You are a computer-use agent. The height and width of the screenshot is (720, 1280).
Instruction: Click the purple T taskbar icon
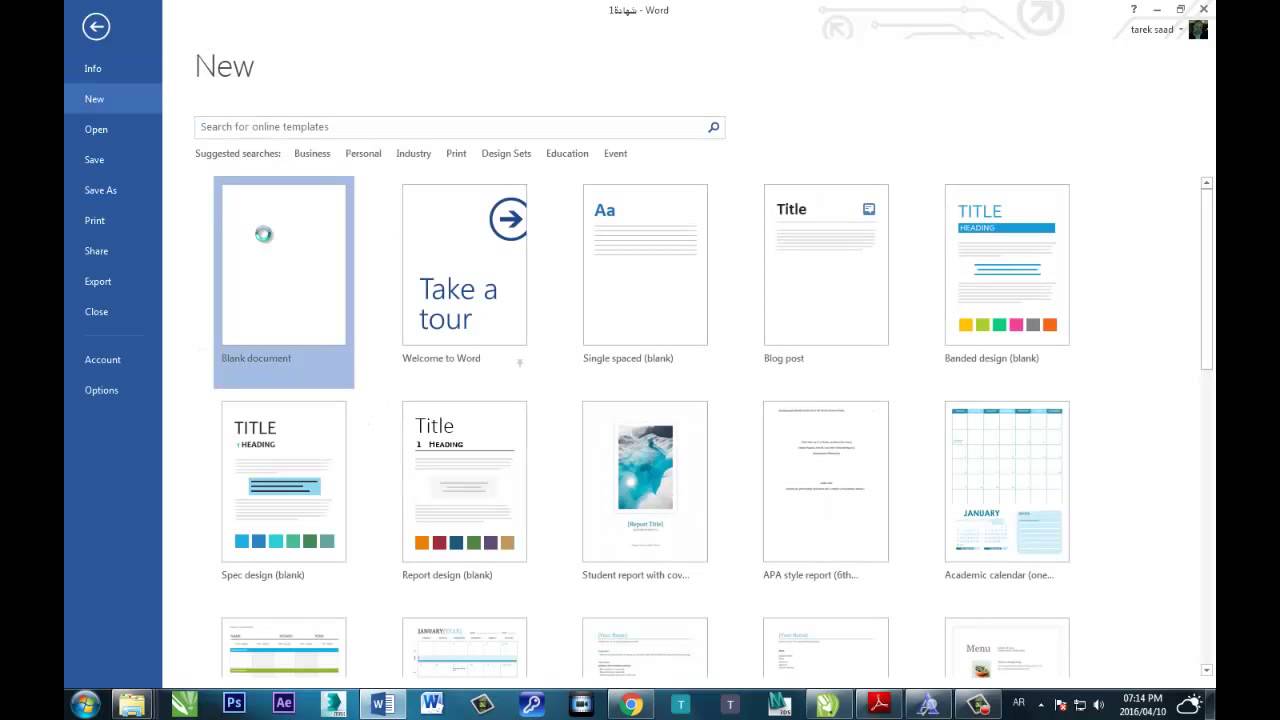click(x=730, y=704)
